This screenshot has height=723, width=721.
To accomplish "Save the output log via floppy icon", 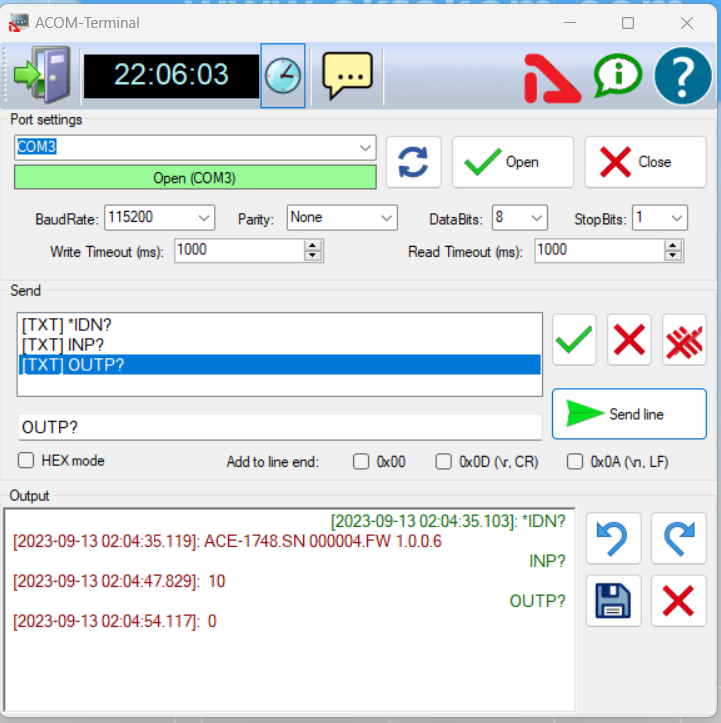I will point(614,601).
